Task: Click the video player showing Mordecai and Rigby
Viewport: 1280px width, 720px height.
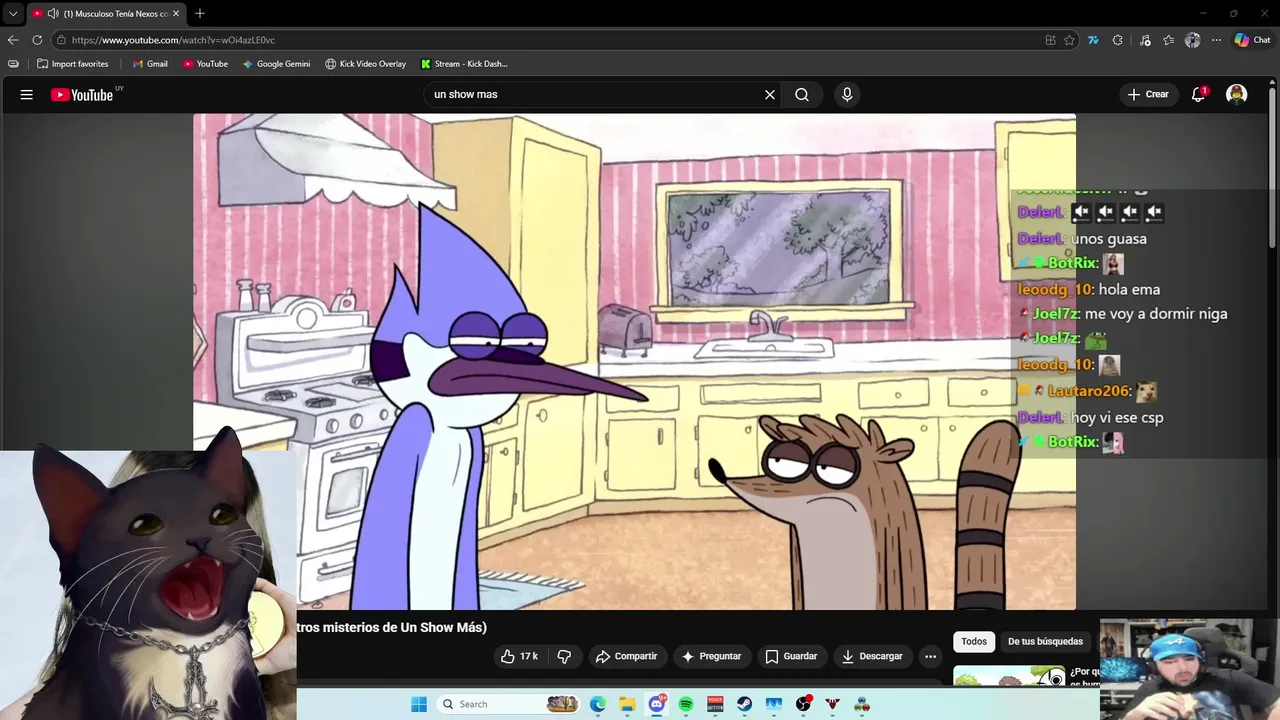Action: click(x=634, y=361)
